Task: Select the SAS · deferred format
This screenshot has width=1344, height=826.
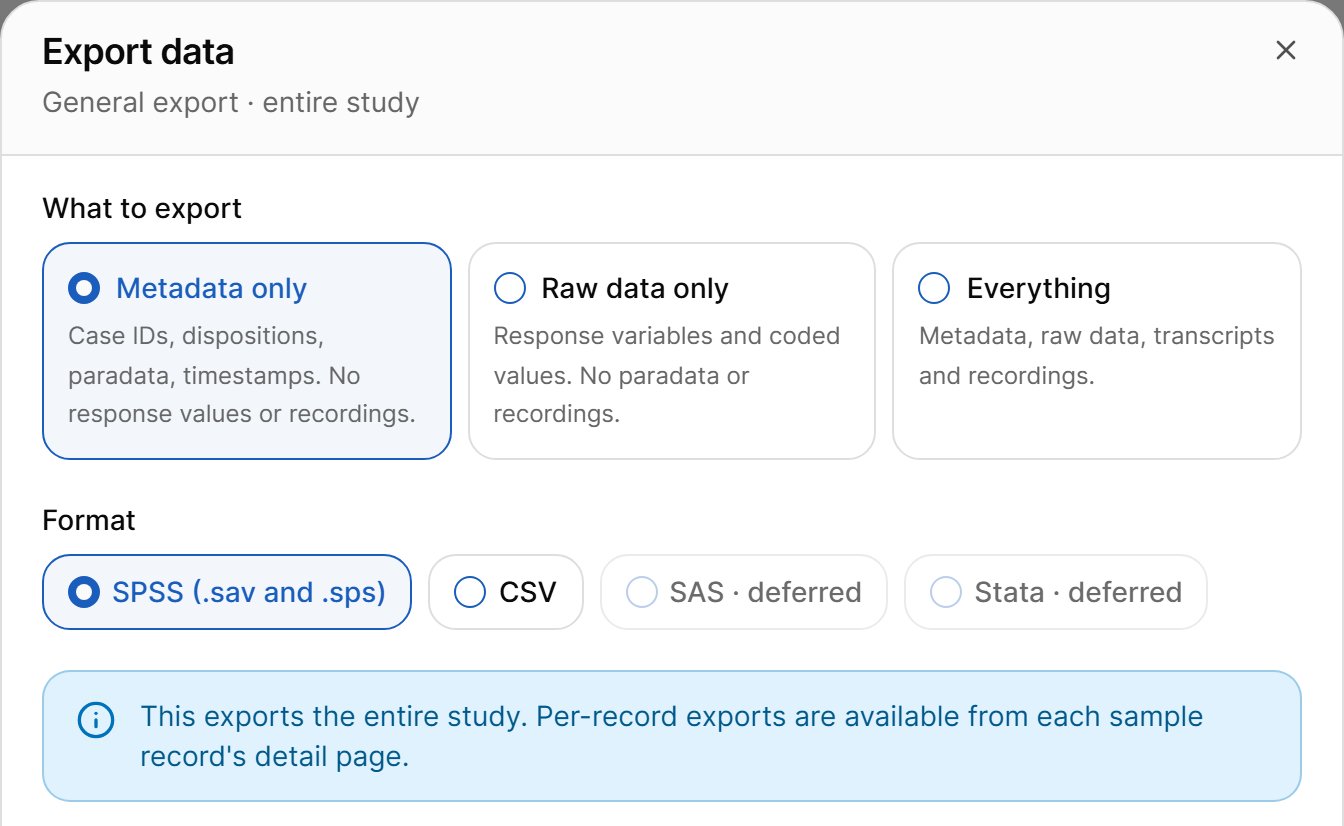Action: [744, 592]
